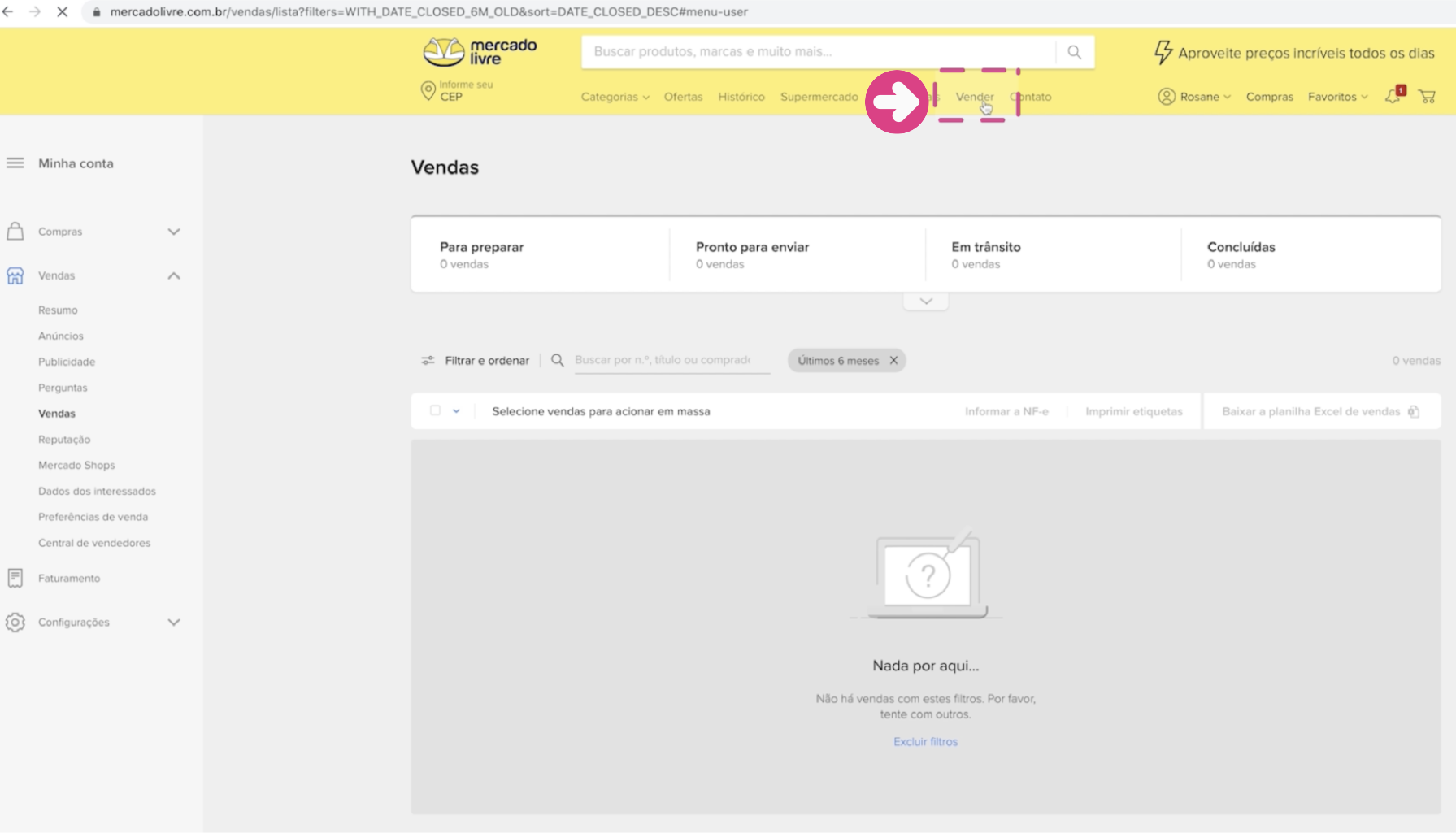Click the Faturamento sidebar label

[x=69, y=578]
